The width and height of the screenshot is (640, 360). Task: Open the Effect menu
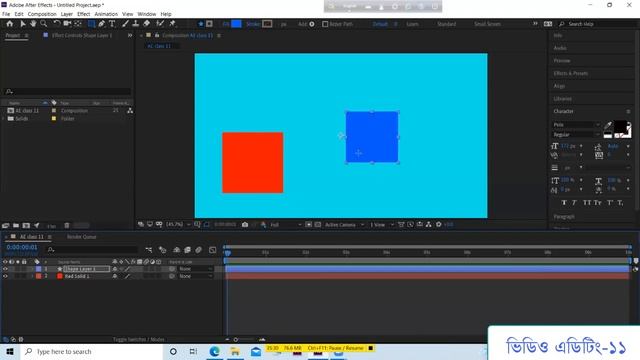coord(84,14)
